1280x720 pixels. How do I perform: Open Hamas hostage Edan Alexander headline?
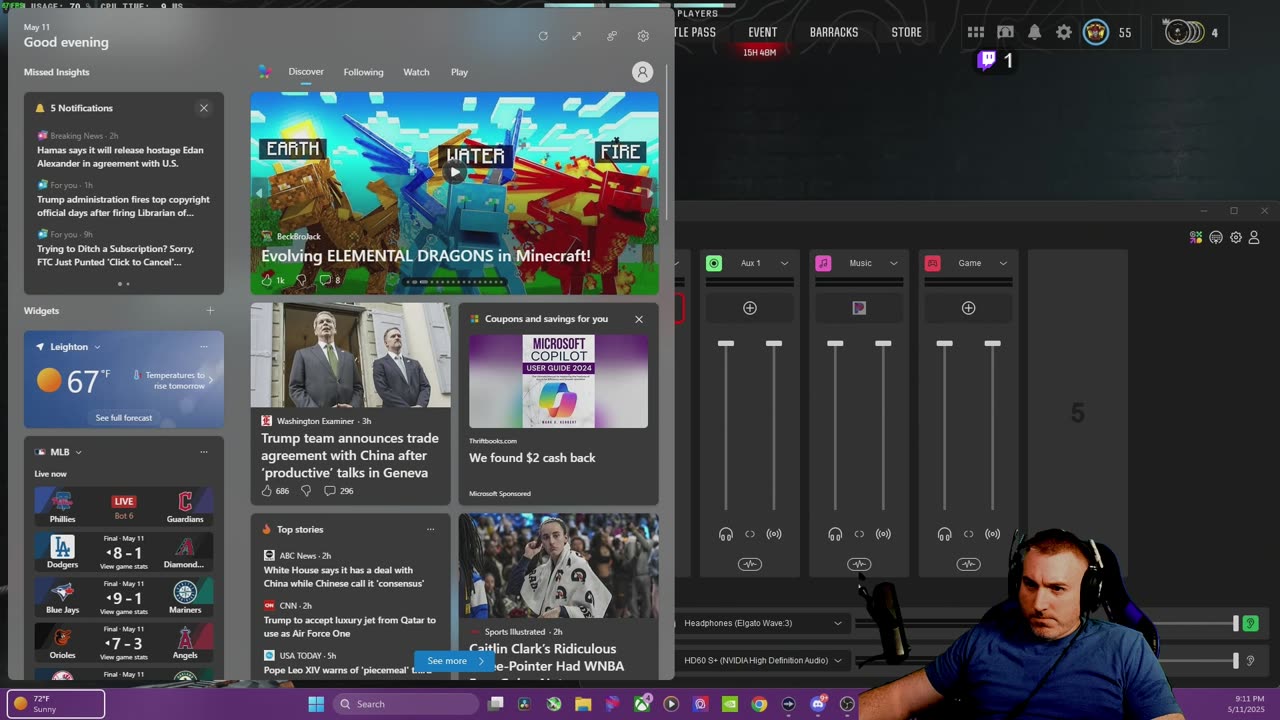tap(121, 157)
